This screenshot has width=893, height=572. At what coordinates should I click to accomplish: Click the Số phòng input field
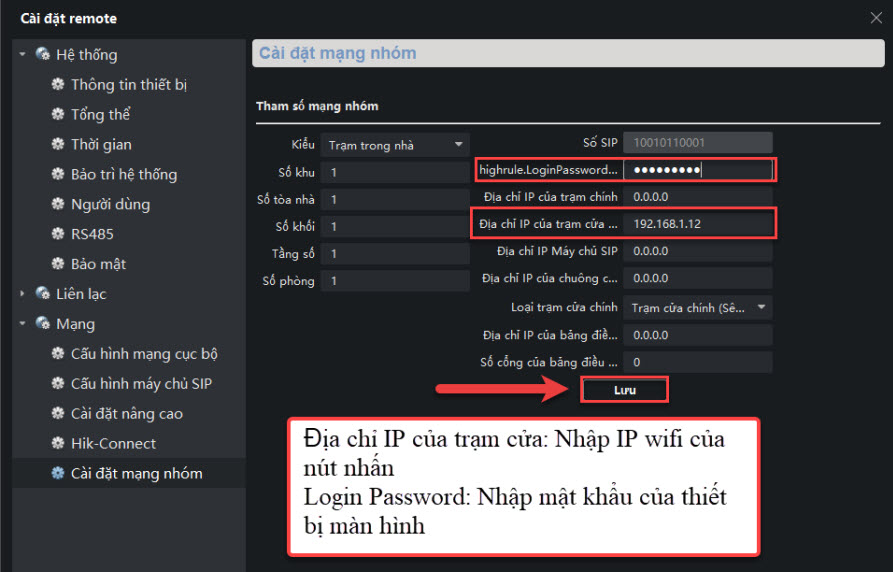pos(395,281)
